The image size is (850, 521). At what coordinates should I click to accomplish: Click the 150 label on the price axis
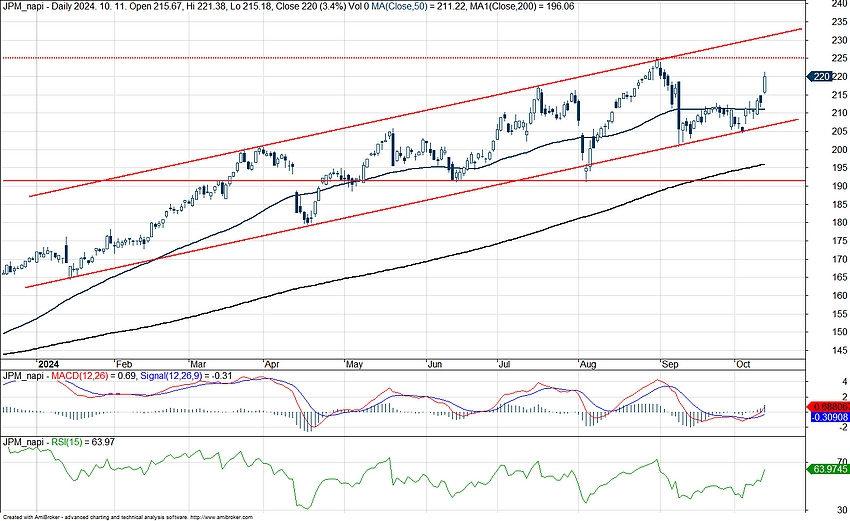click(x=840, y=332)
